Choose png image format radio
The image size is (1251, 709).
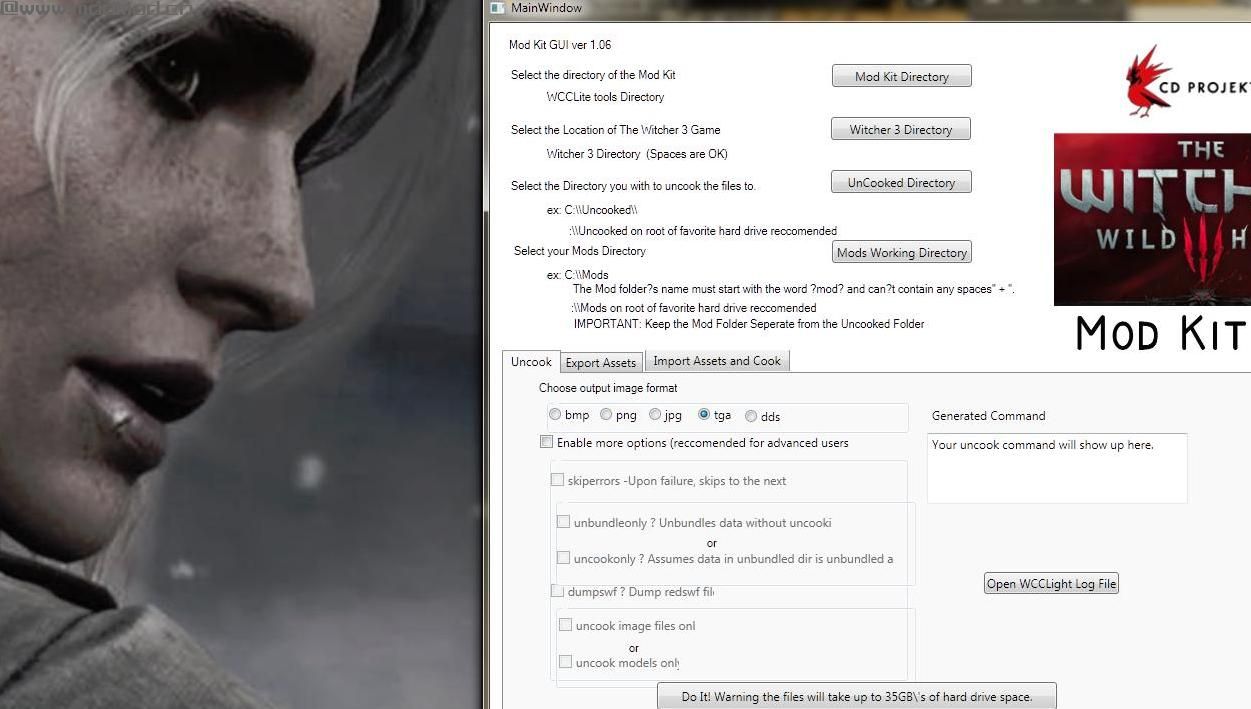click(606, 414)
